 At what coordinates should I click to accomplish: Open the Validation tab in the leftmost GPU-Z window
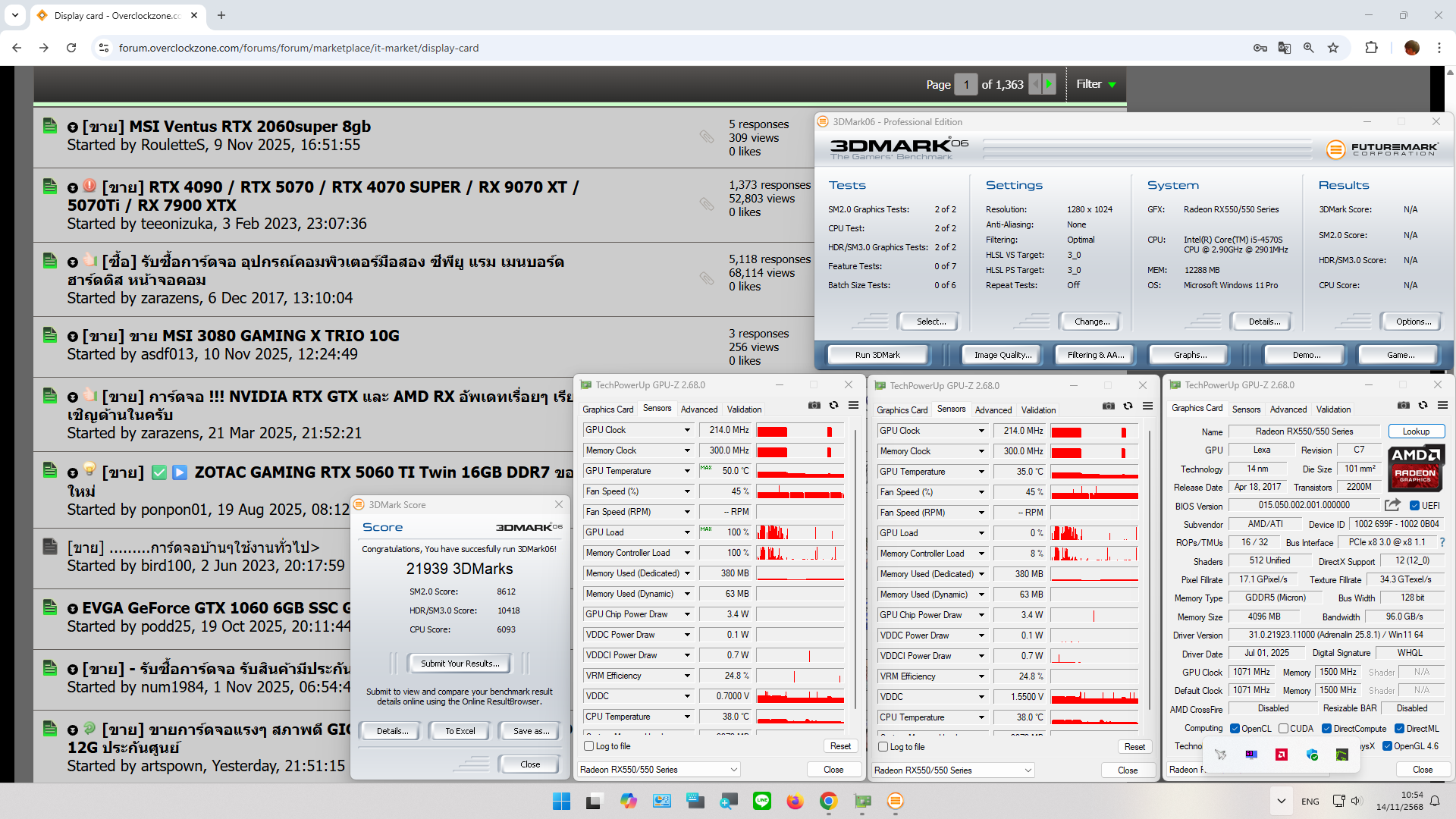(x=744, y=409)
